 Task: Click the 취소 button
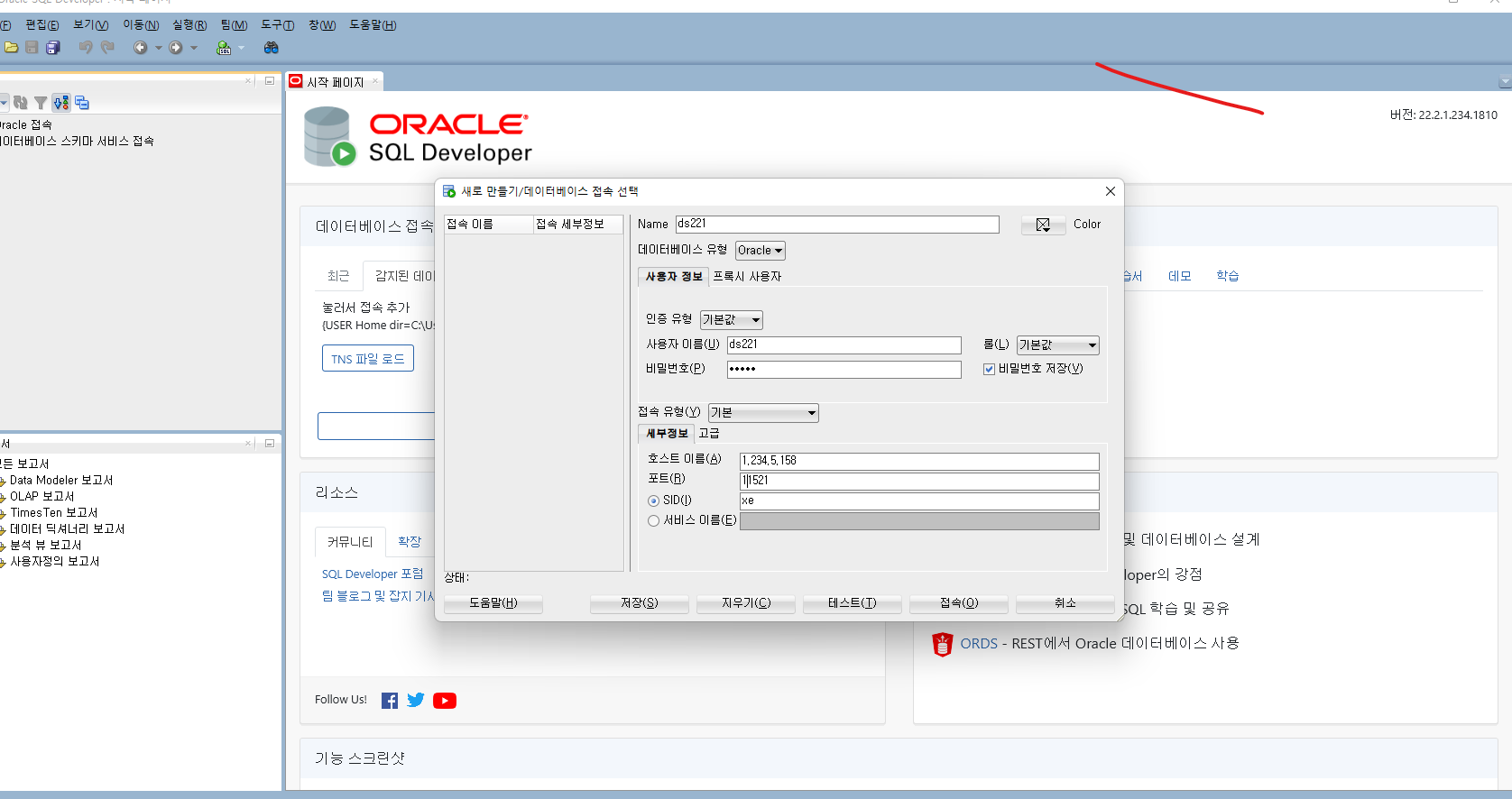(x=1065, y=603)
